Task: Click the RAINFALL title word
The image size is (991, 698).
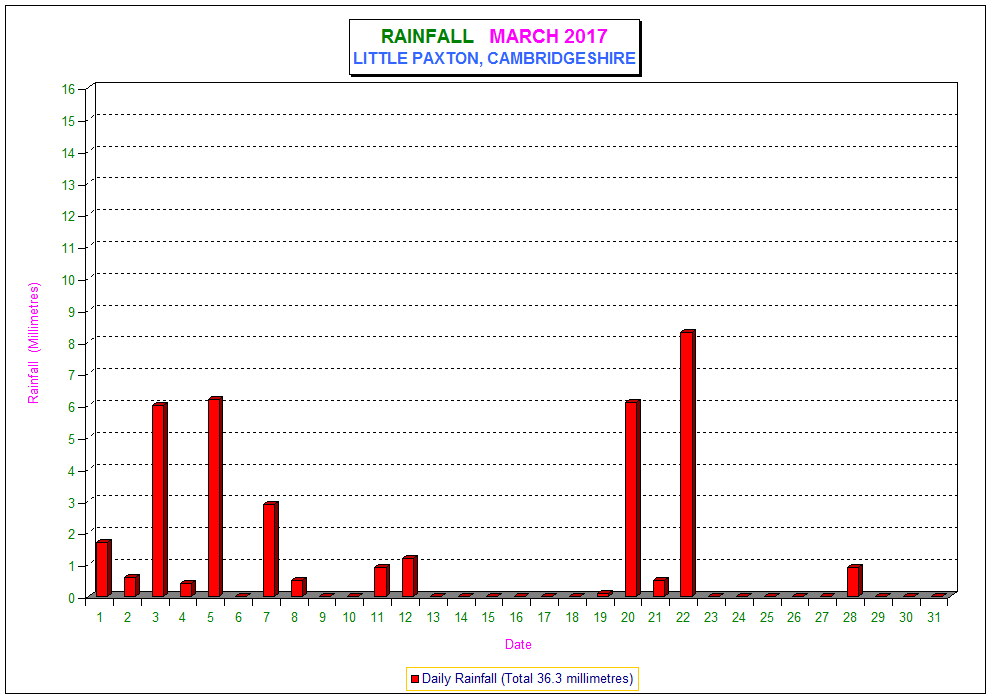Action: pyautogui.click(x=427, y=36)
